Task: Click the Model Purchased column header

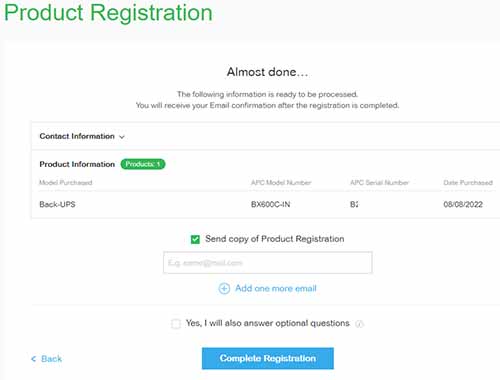Action: tap(66, 183)
